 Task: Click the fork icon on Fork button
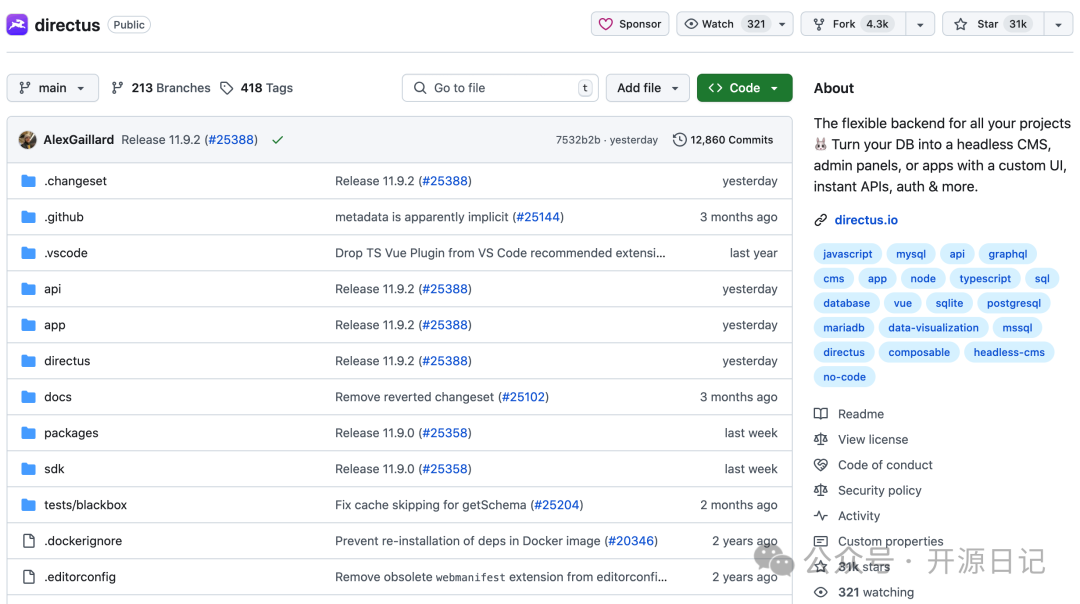pos(819,24)
